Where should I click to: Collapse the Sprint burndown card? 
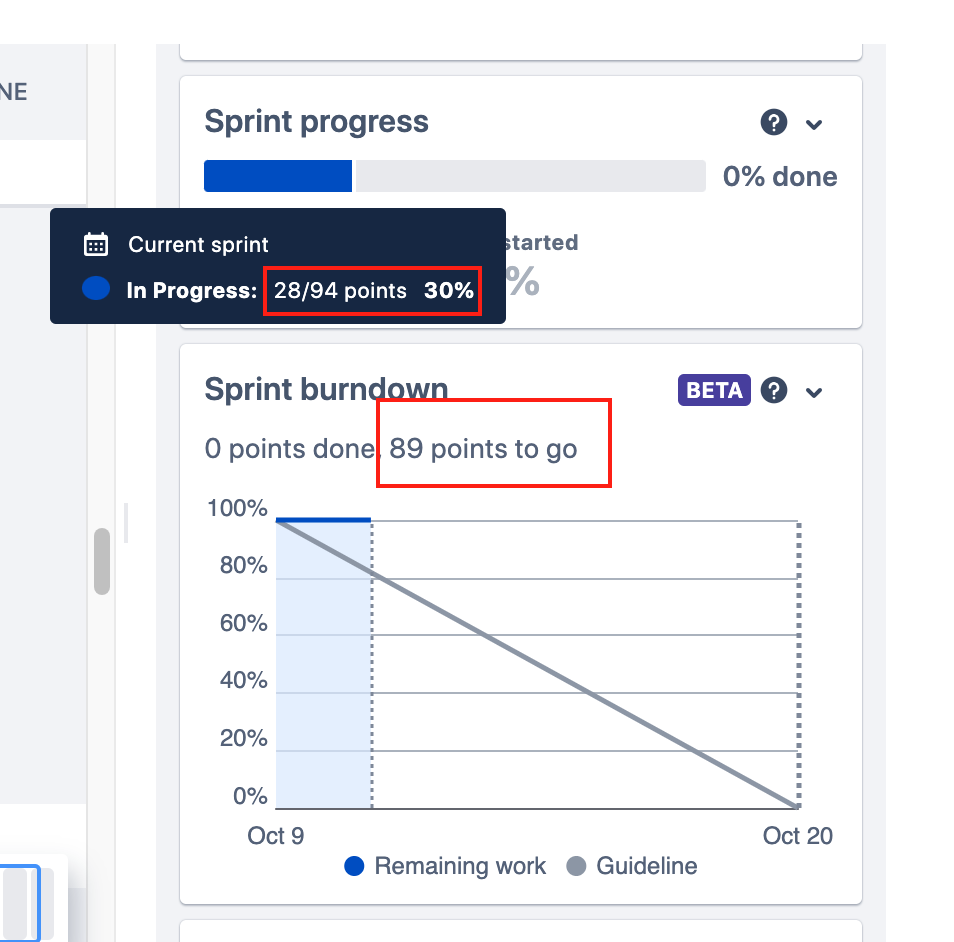coord(813,391)
